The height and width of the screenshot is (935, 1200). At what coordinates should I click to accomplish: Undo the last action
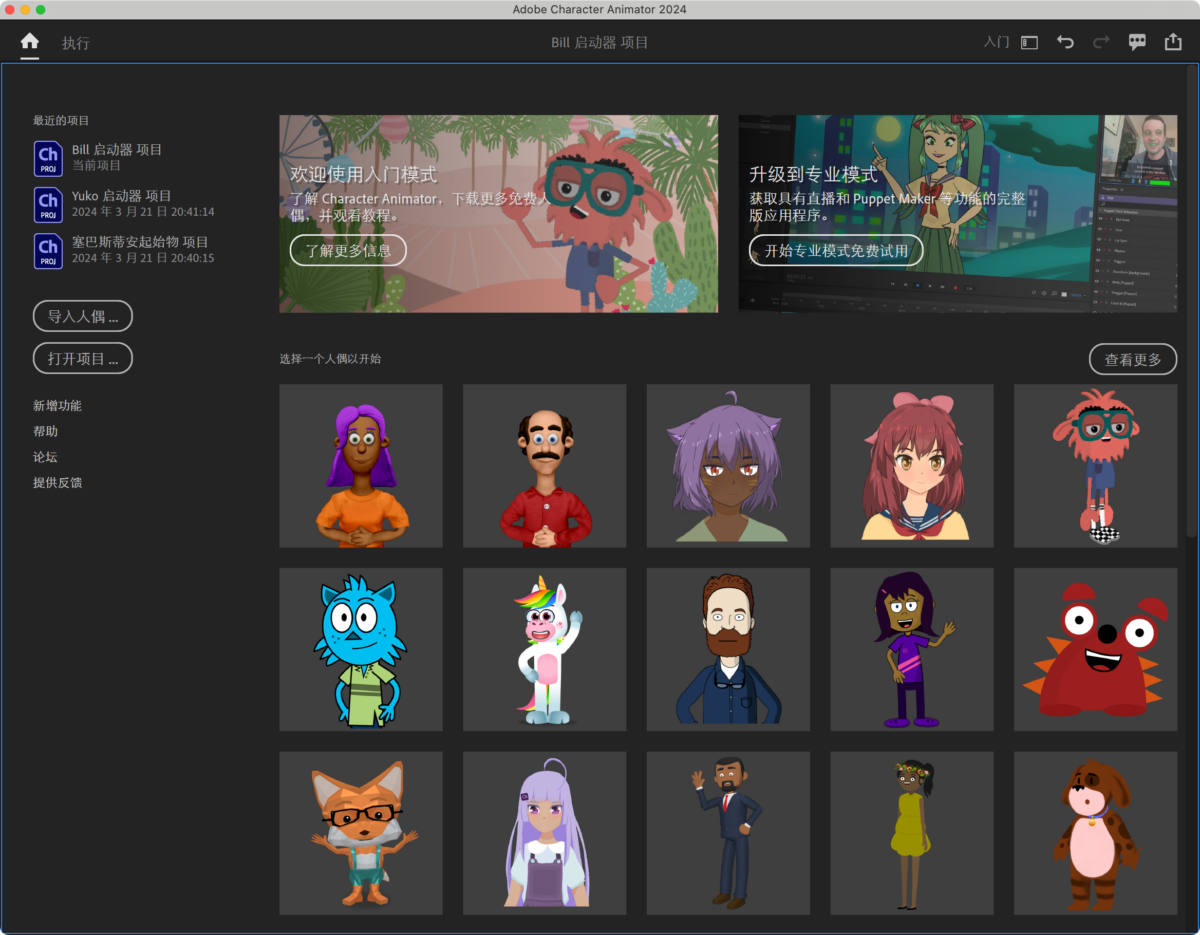click(1066, 42)
